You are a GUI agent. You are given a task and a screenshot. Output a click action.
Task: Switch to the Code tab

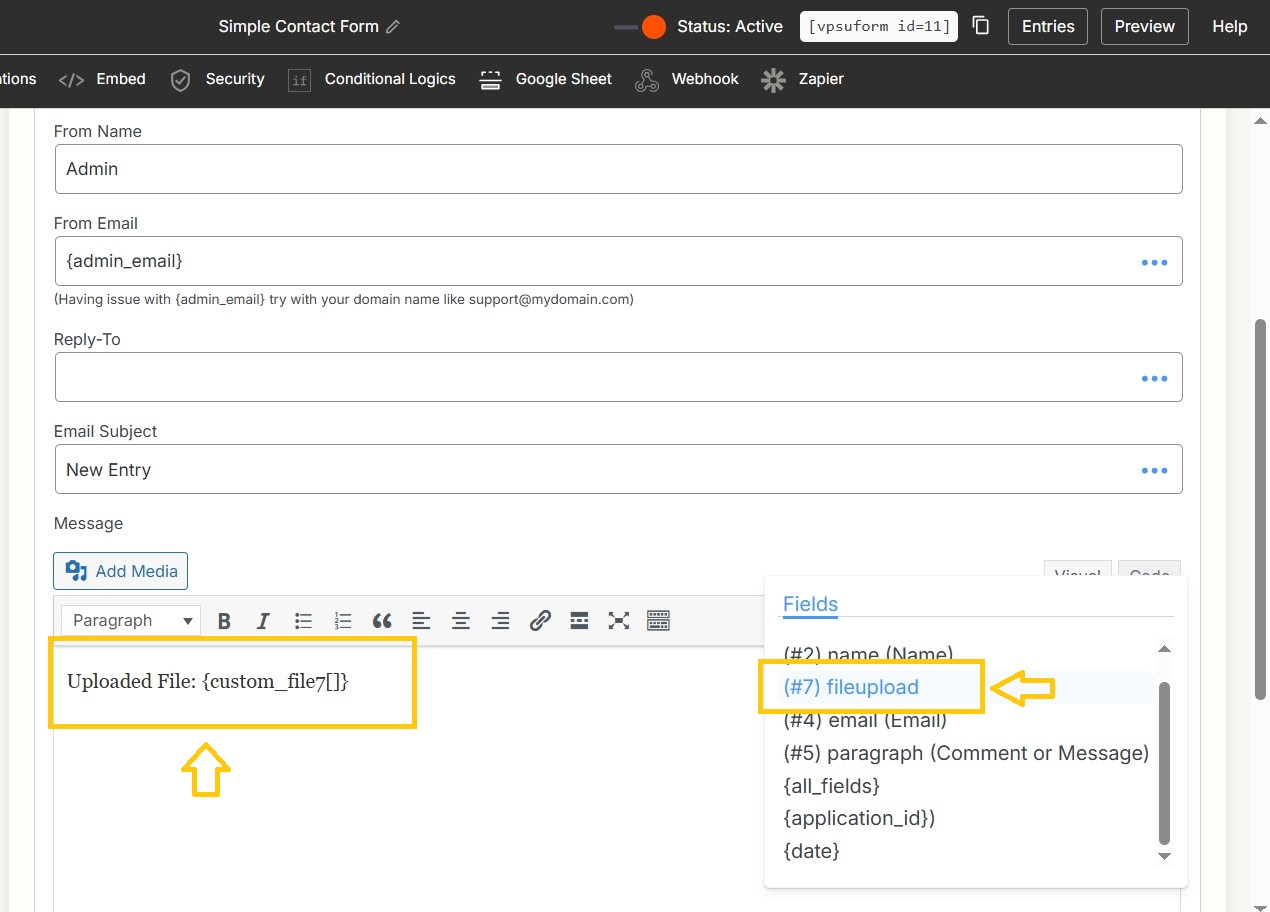click(1149, 572)
